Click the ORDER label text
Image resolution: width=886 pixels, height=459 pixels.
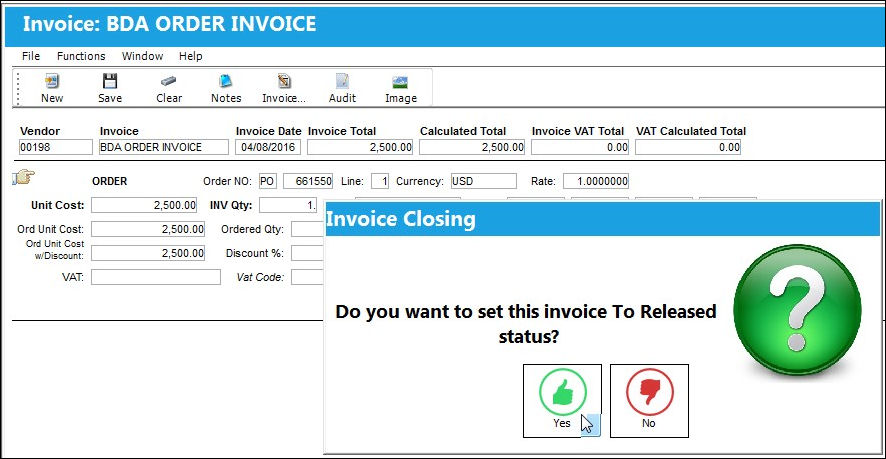110,181
